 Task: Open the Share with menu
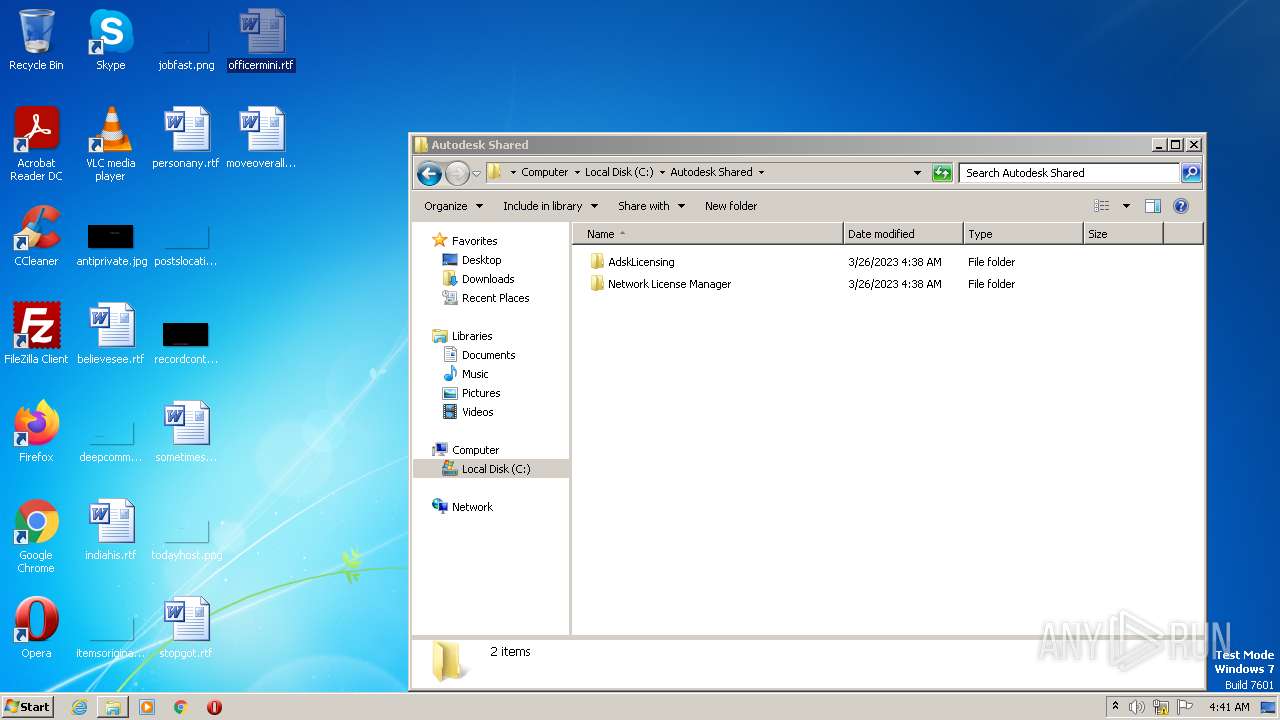click(x=651, y=206)
